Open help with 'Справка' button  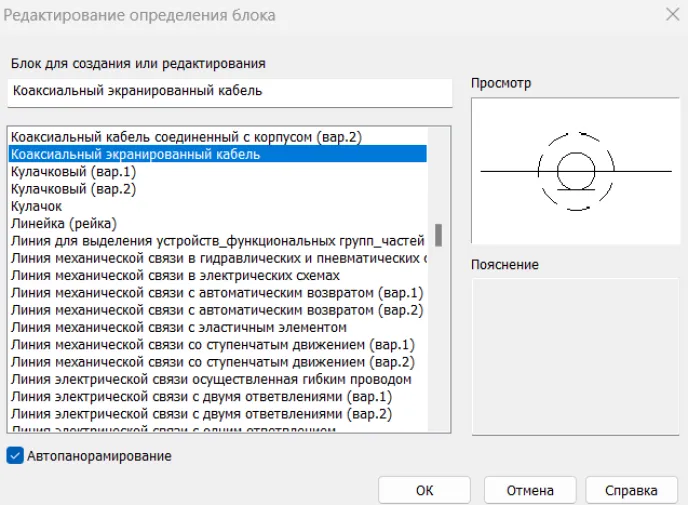click(x=630, y=491)
